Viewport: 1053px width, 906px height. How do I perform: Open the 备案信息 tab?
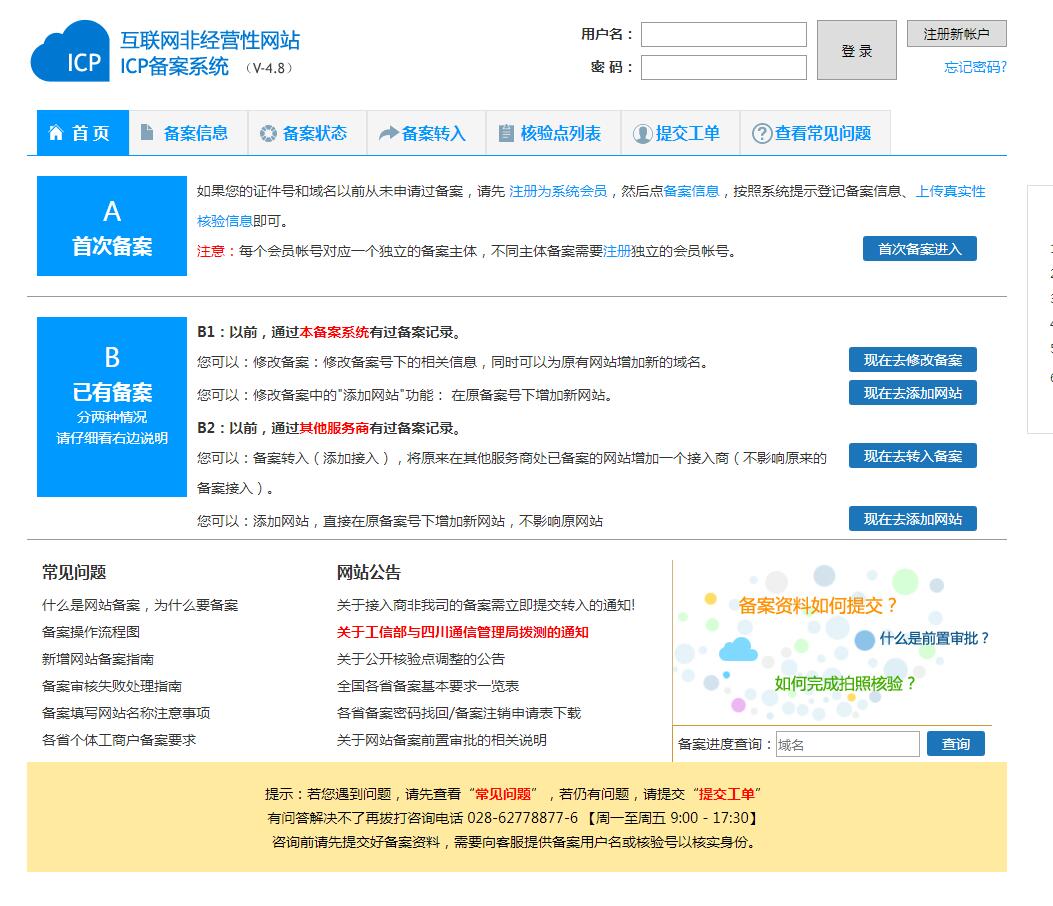tap(188, 133)
